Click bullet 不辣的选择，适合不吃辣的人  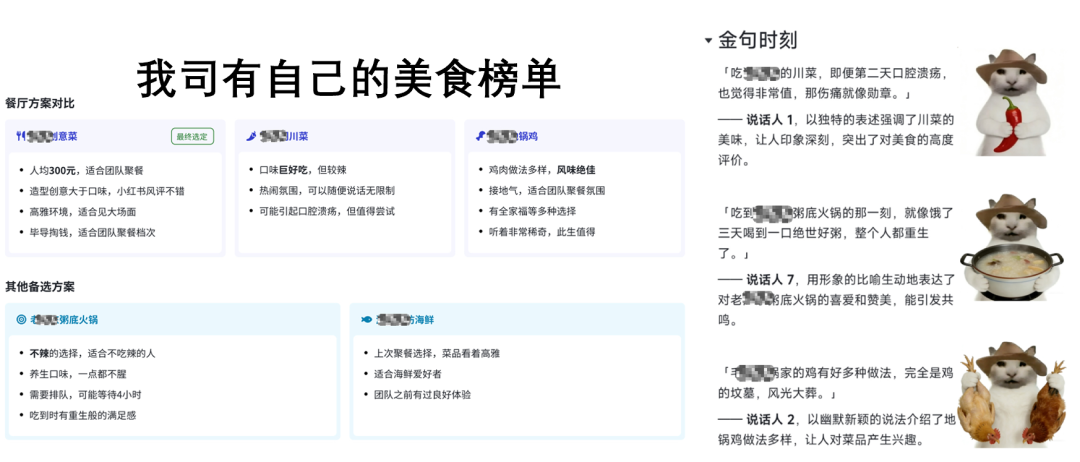[x=92, y=353]
